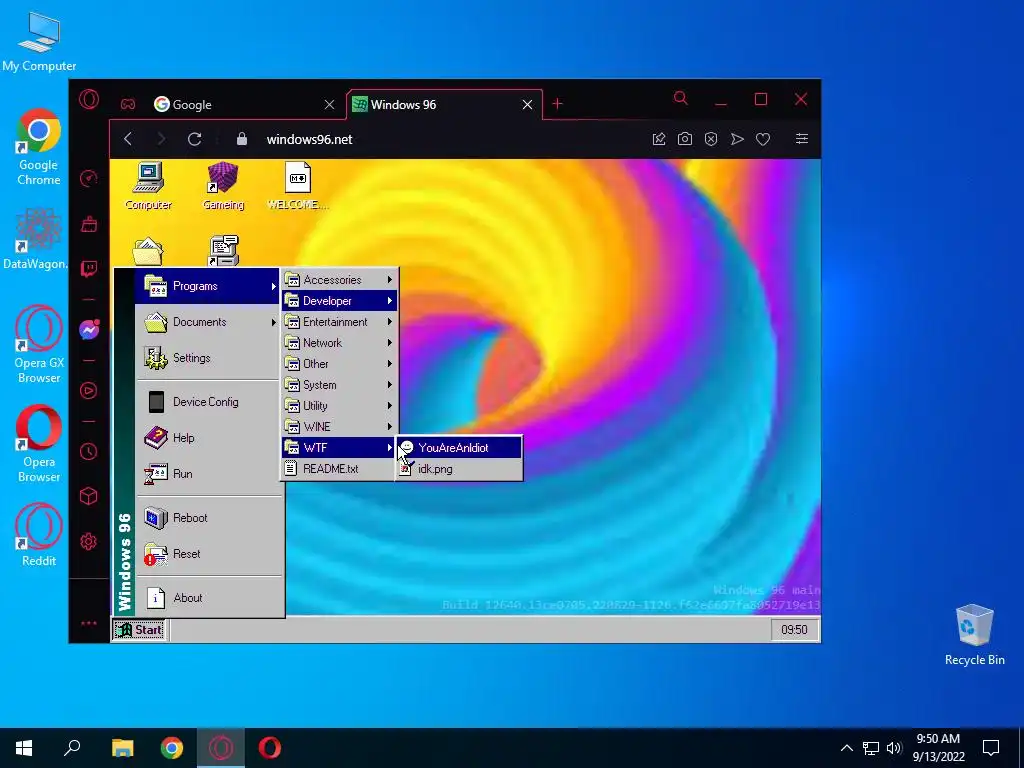Viewport: 1024px width, 768px height.
Task: Expand the Documents start menu entry
Action: click(208, 322)
